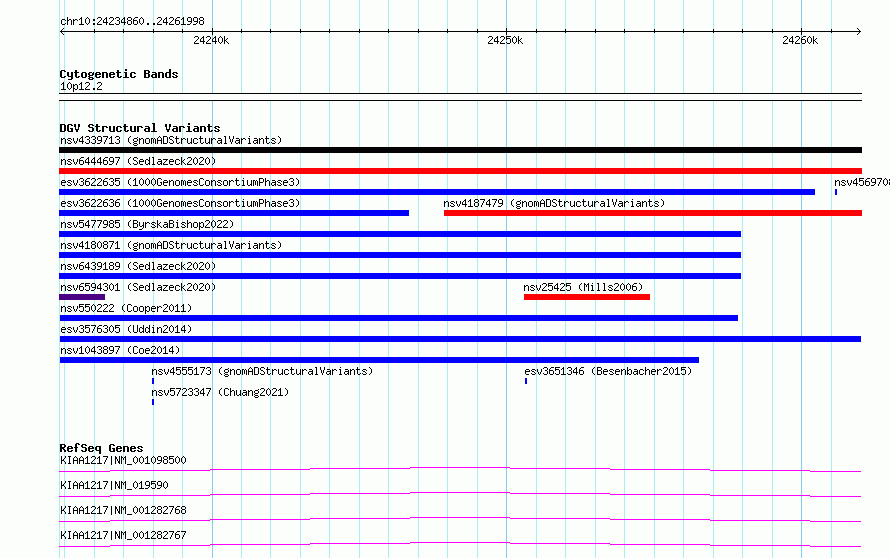Click small nsv4555173 gnomAD variant marker
The width and height of the screenshot is (890, 558).
pos(153,381)
